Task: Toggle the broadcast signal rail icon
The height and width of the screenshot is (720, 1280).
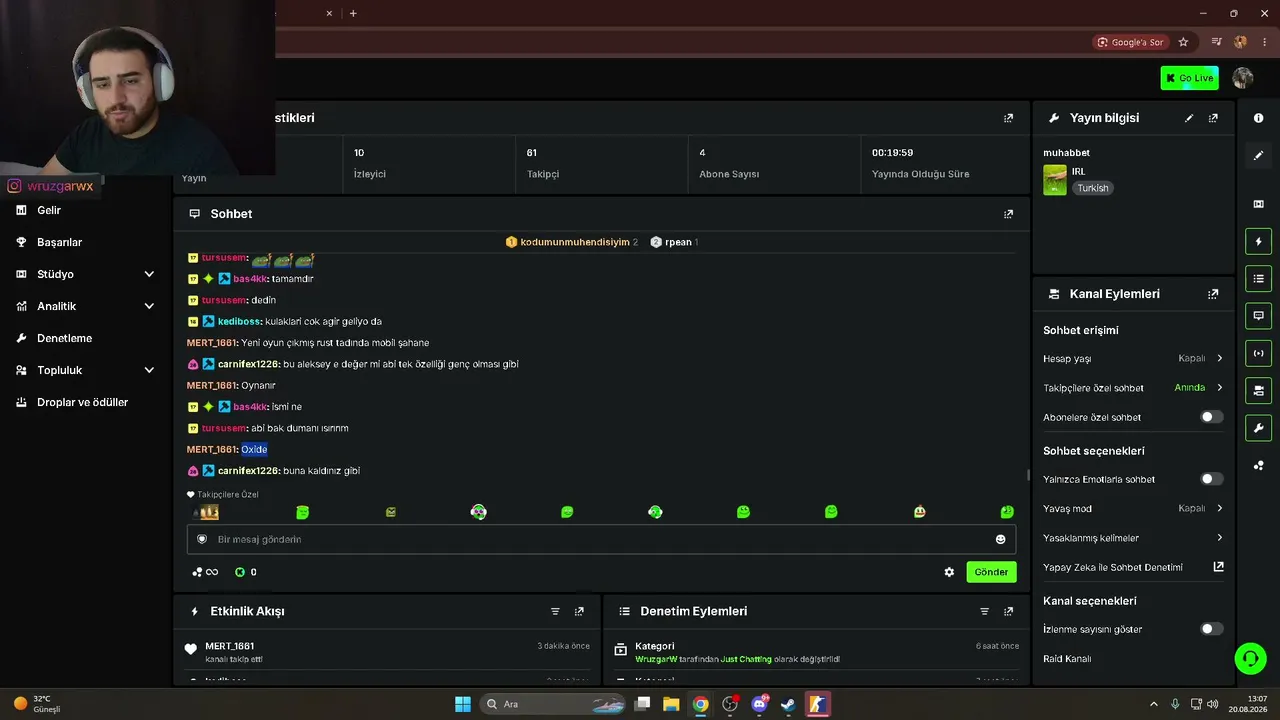Action: coord(1258,353)
